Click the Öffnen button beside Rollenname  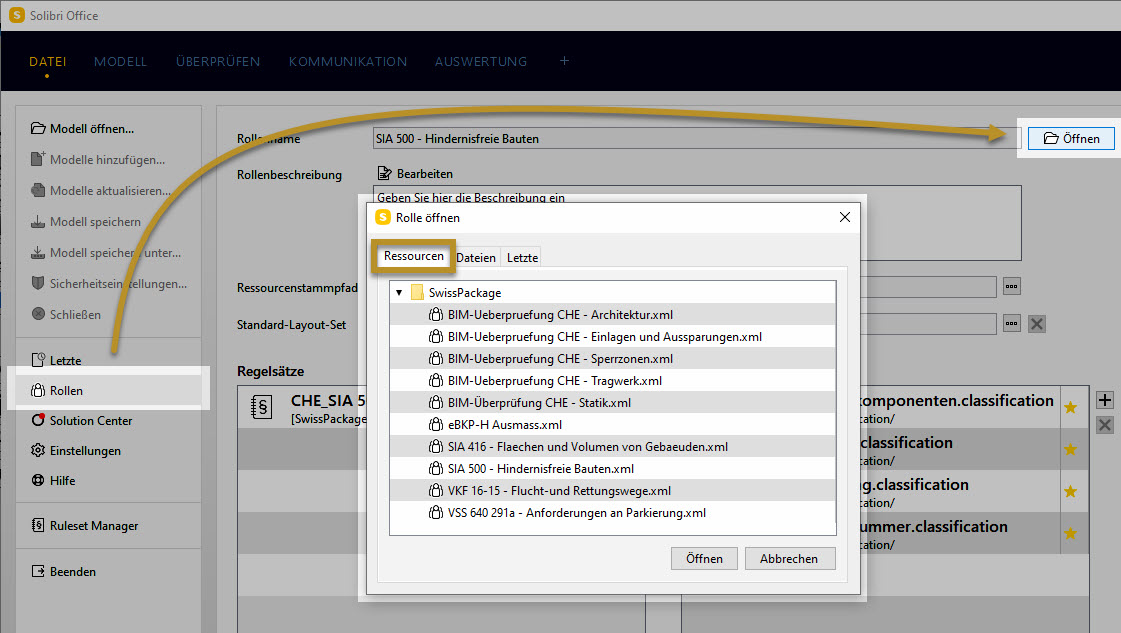pyautogui.click(x=1071, y=139)
